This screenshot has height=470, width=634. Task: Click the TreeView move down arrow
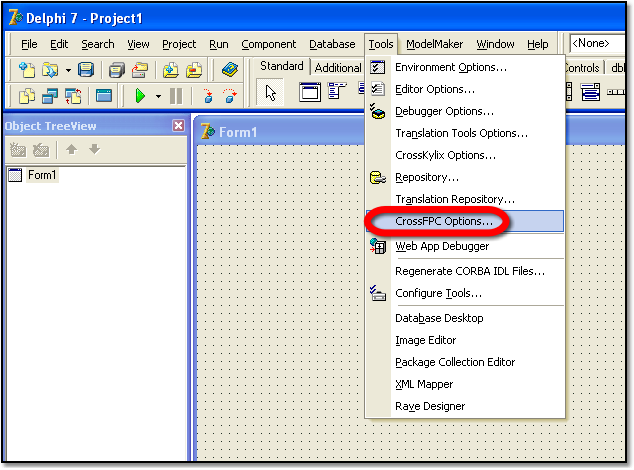(95, 149)
